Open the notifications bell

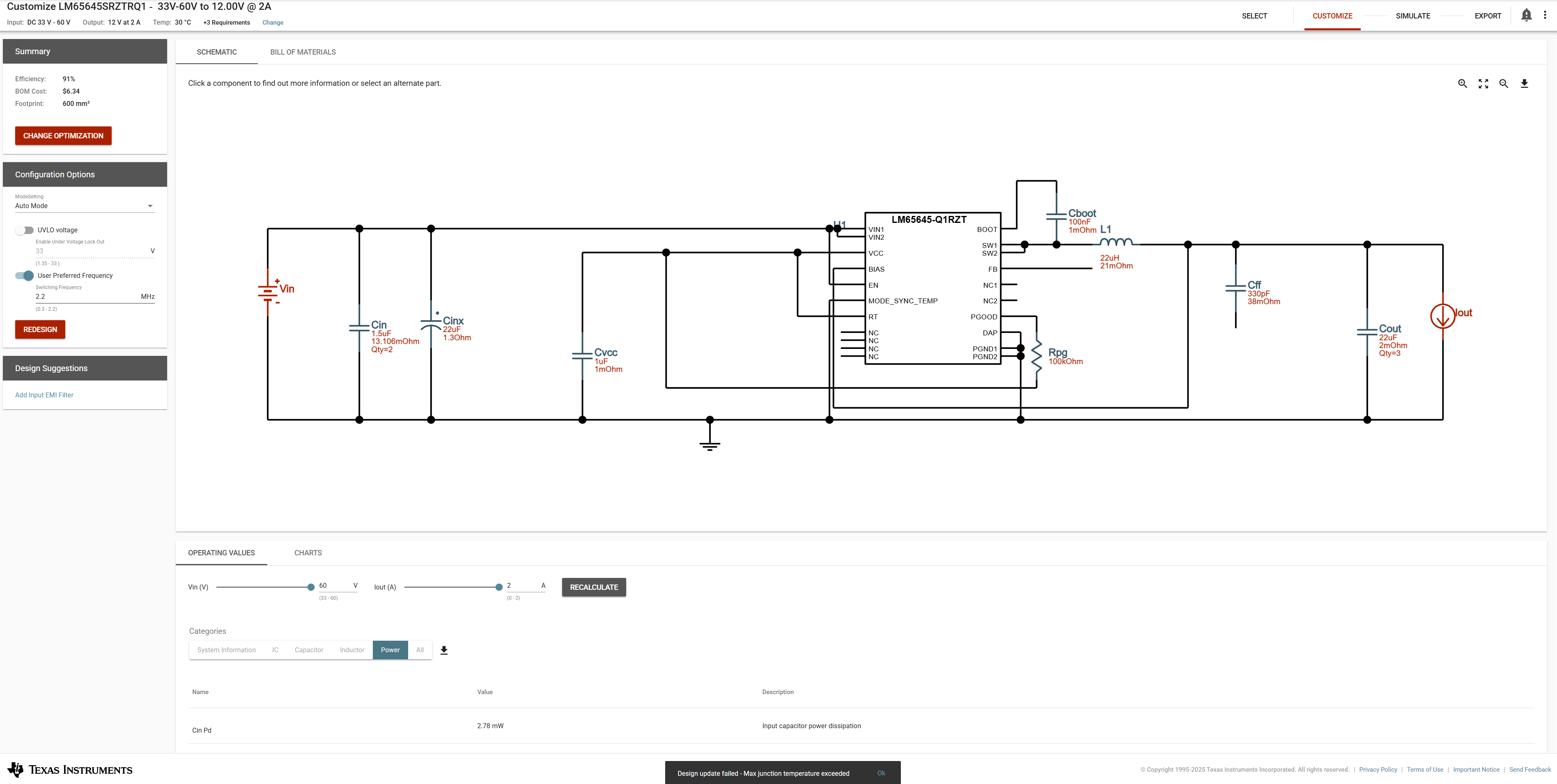click(x=1526, y=15)
